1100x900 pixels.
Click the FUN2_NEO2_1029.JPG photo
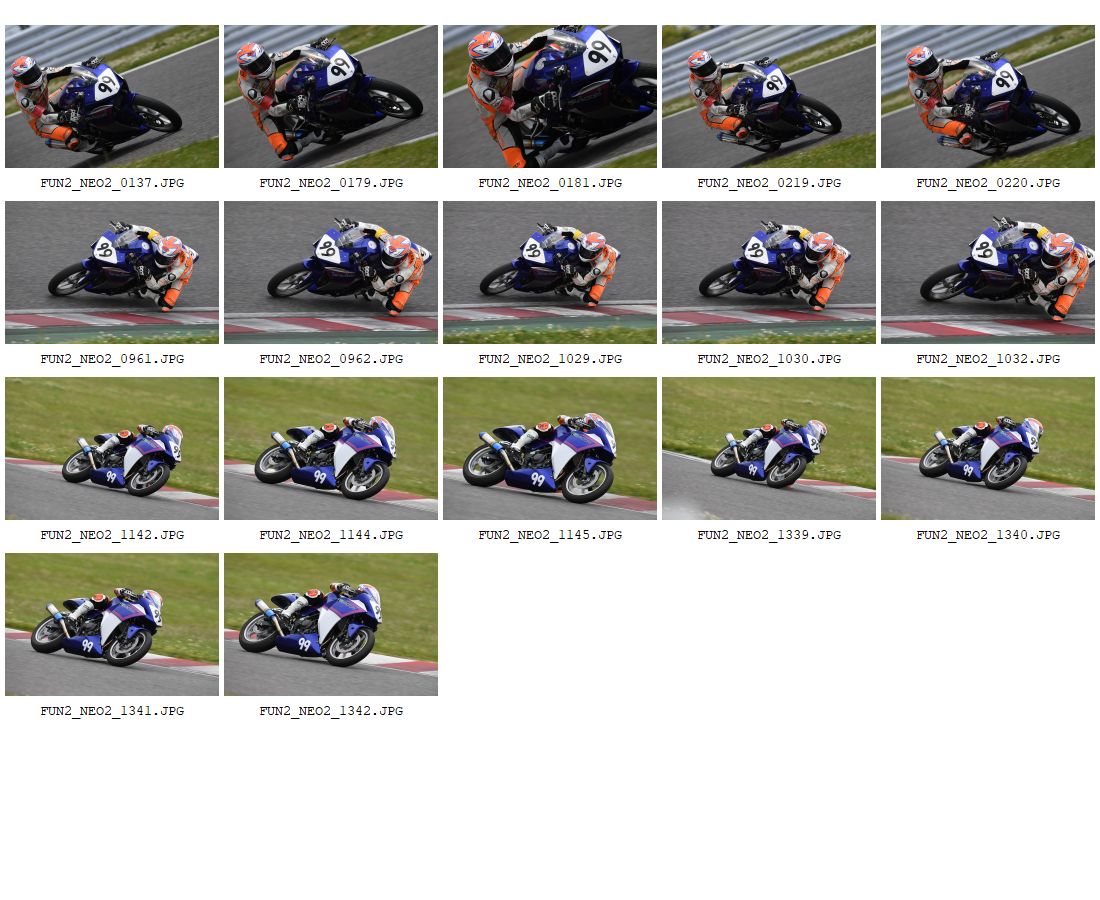point(550,273)
